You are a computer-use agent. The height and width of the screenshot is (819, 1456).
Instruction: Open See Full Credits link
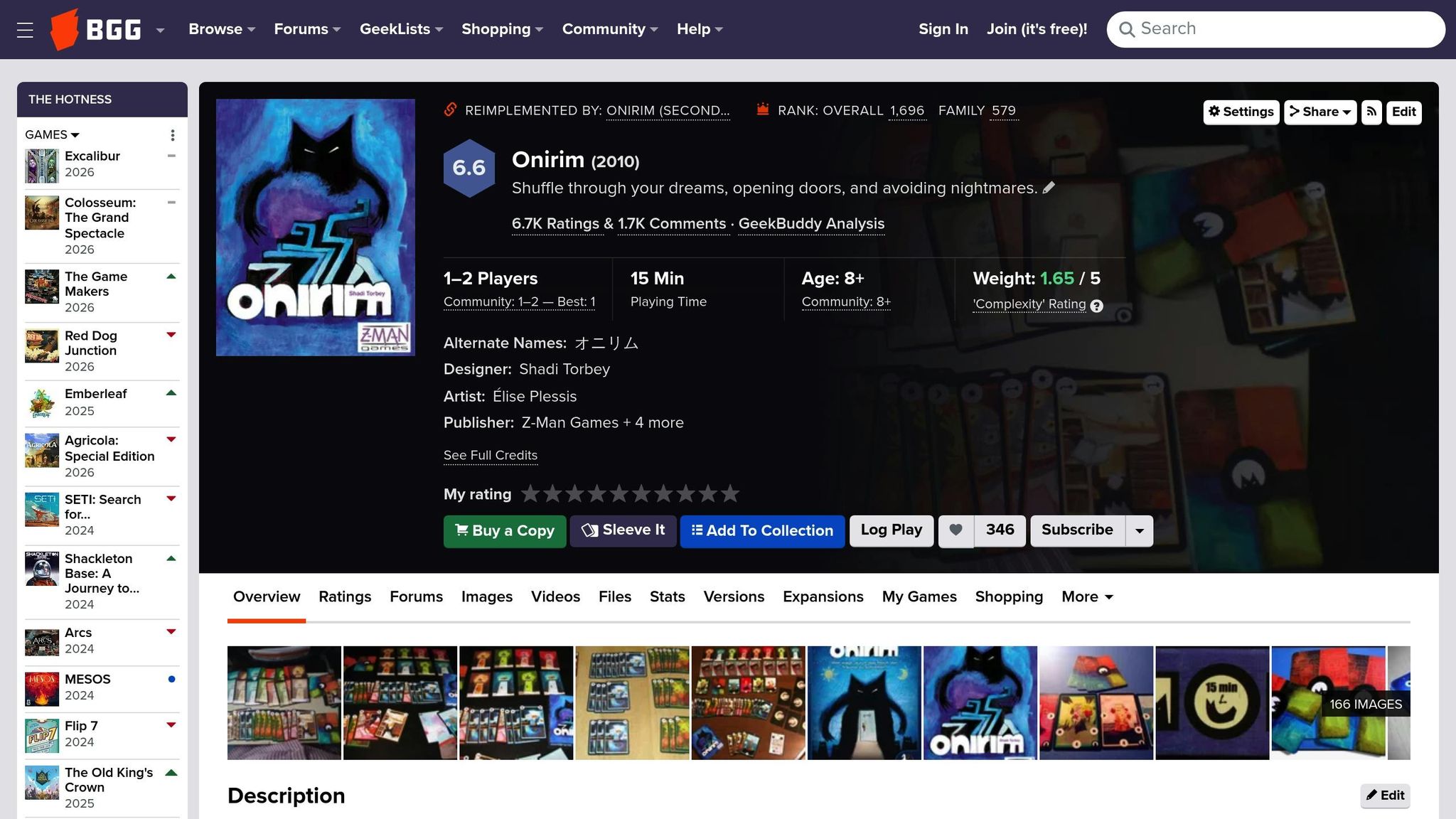point(491,455)
